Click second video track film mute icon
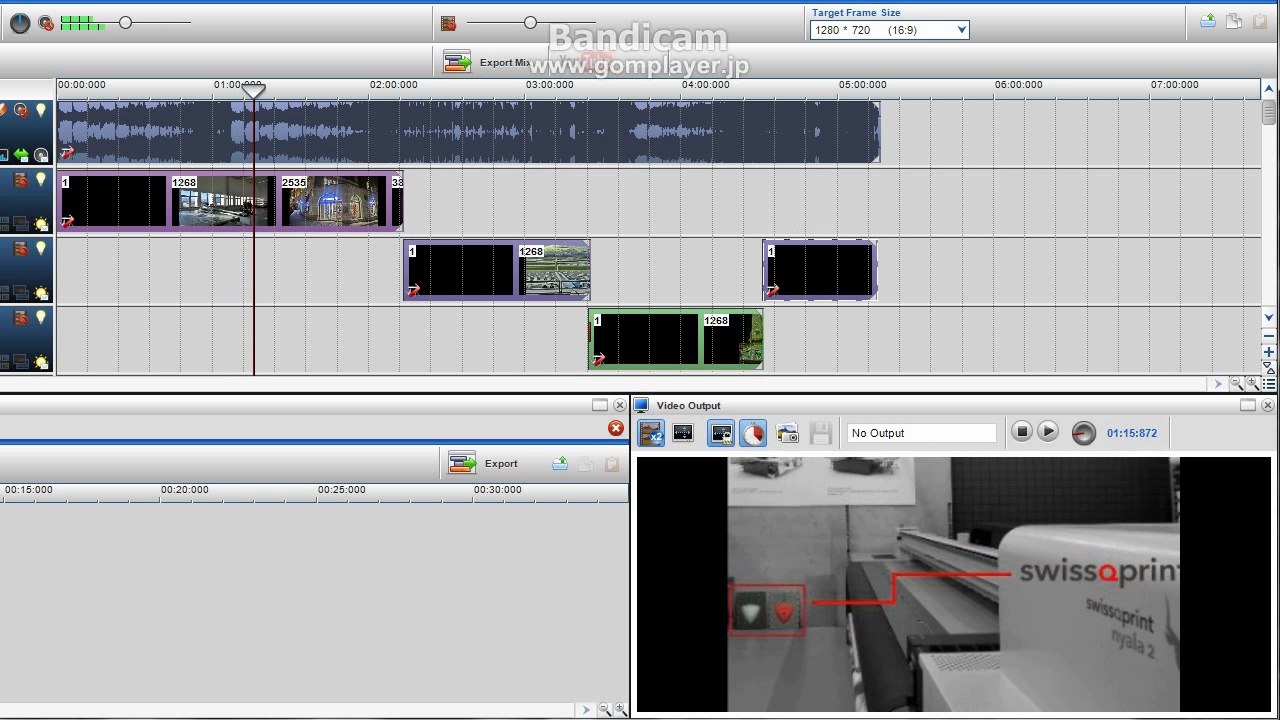The width and height of the screenshot is (1280, 720). pos(20,249)
